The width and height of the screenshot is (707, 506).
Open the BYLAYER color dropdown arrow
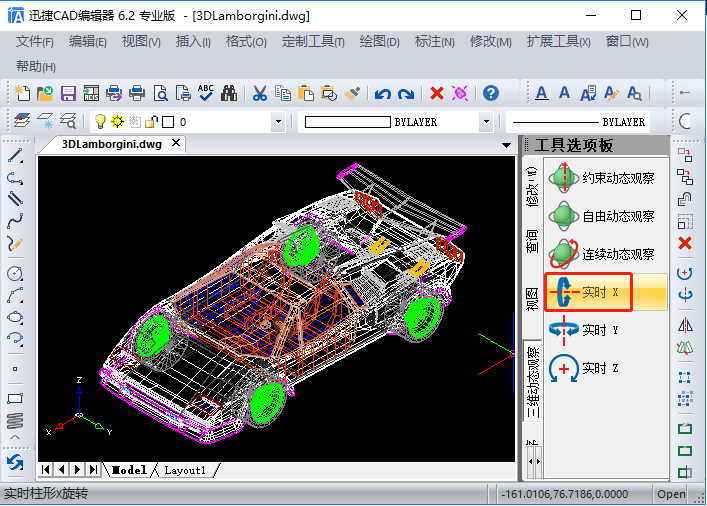[x=486, y=122]
